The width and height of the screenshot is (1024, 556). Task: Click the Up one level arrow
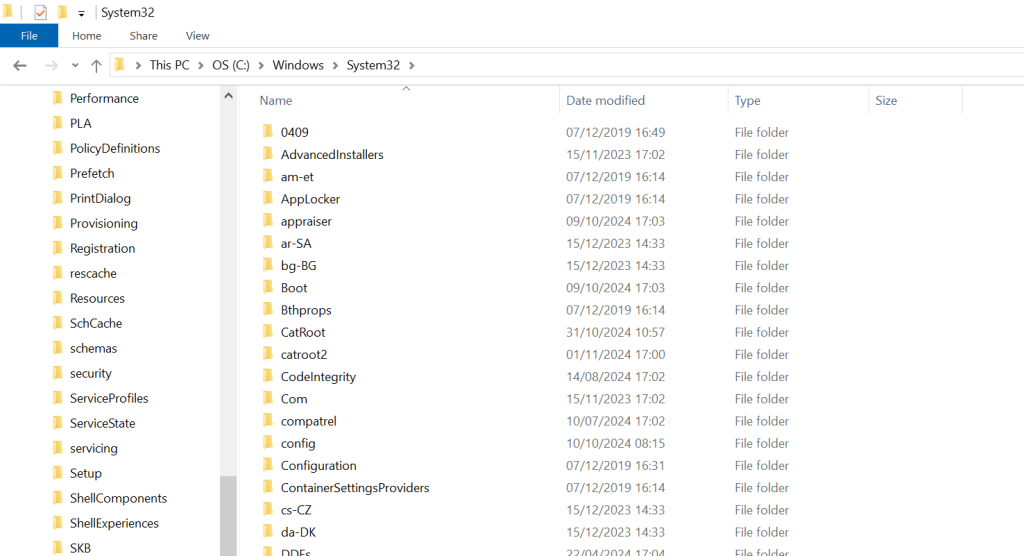click(x=96, y=65)
